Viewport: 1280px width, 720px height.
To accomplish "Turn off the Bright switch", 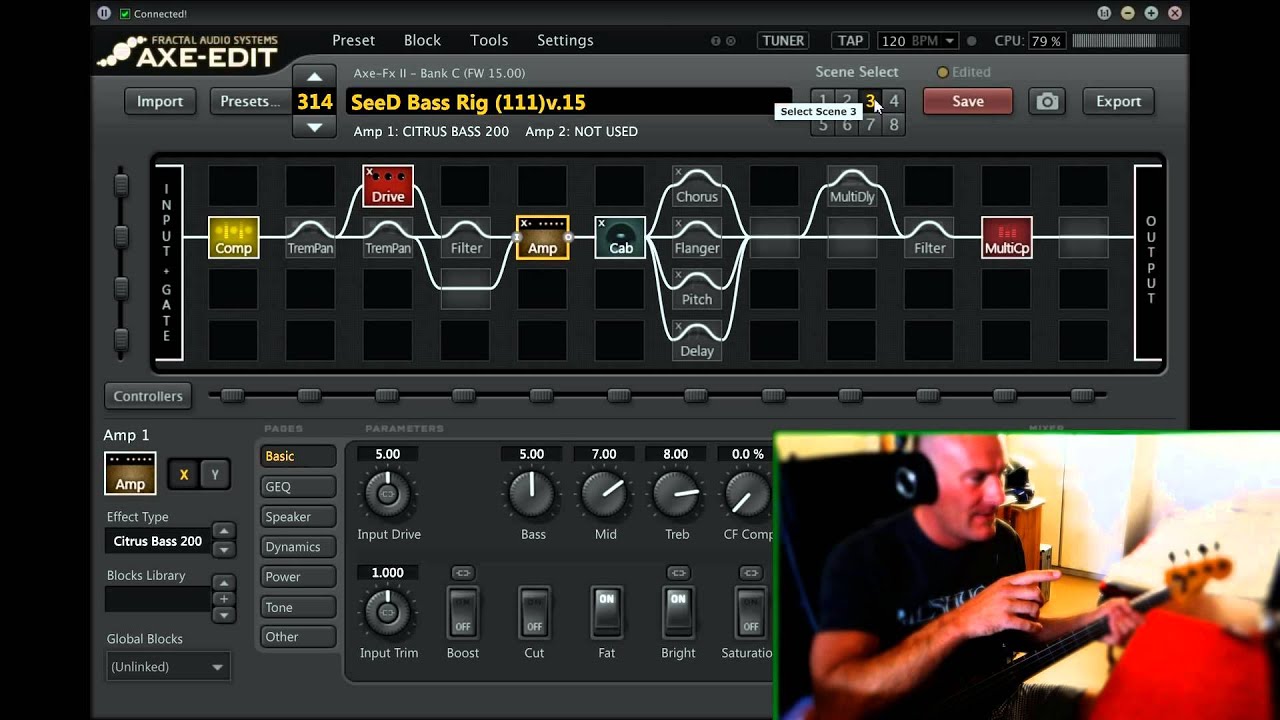I will click(678, 613).
